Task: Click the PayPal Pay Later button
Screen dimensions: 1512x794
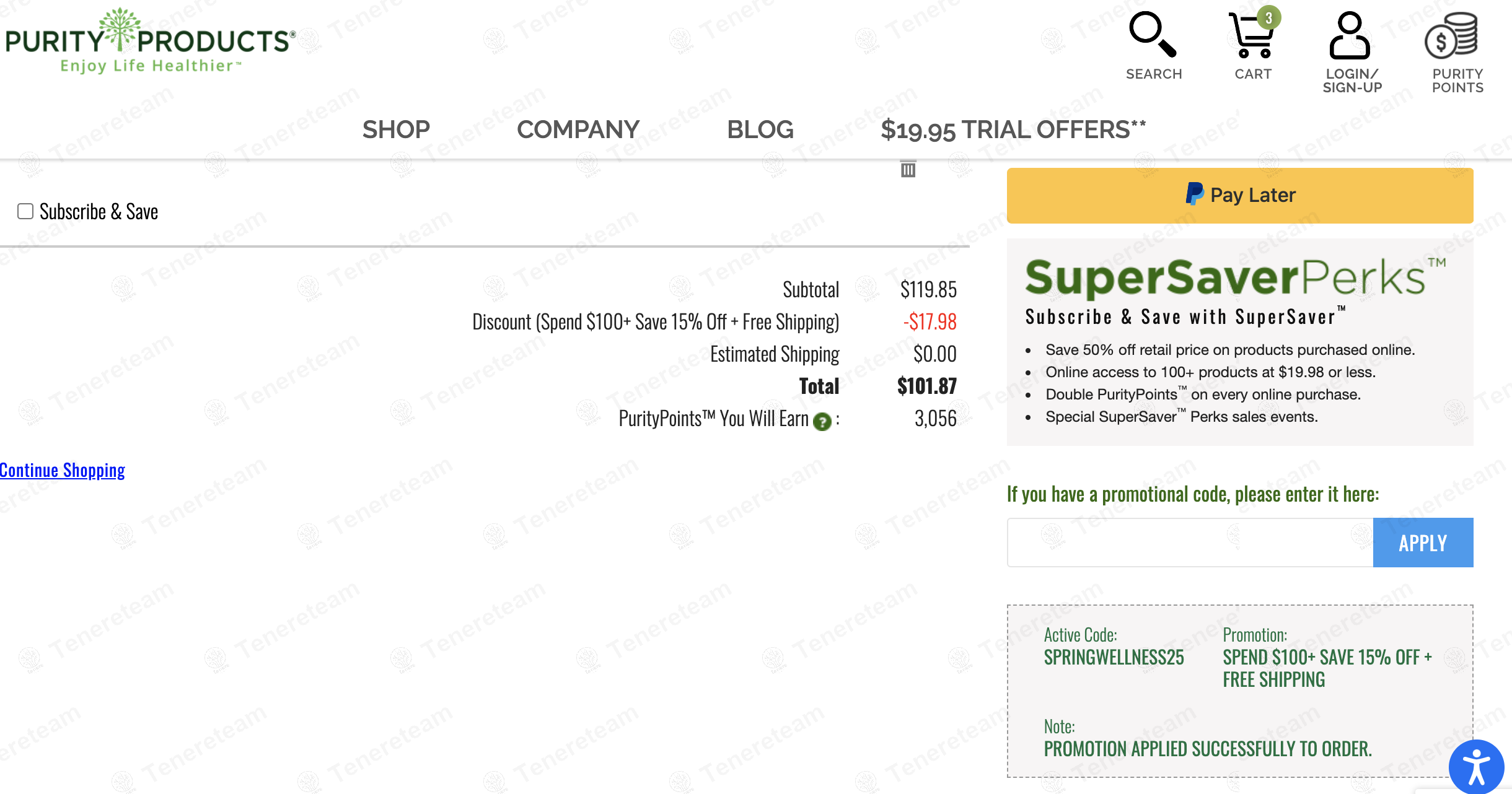Action: [1240, 196]
